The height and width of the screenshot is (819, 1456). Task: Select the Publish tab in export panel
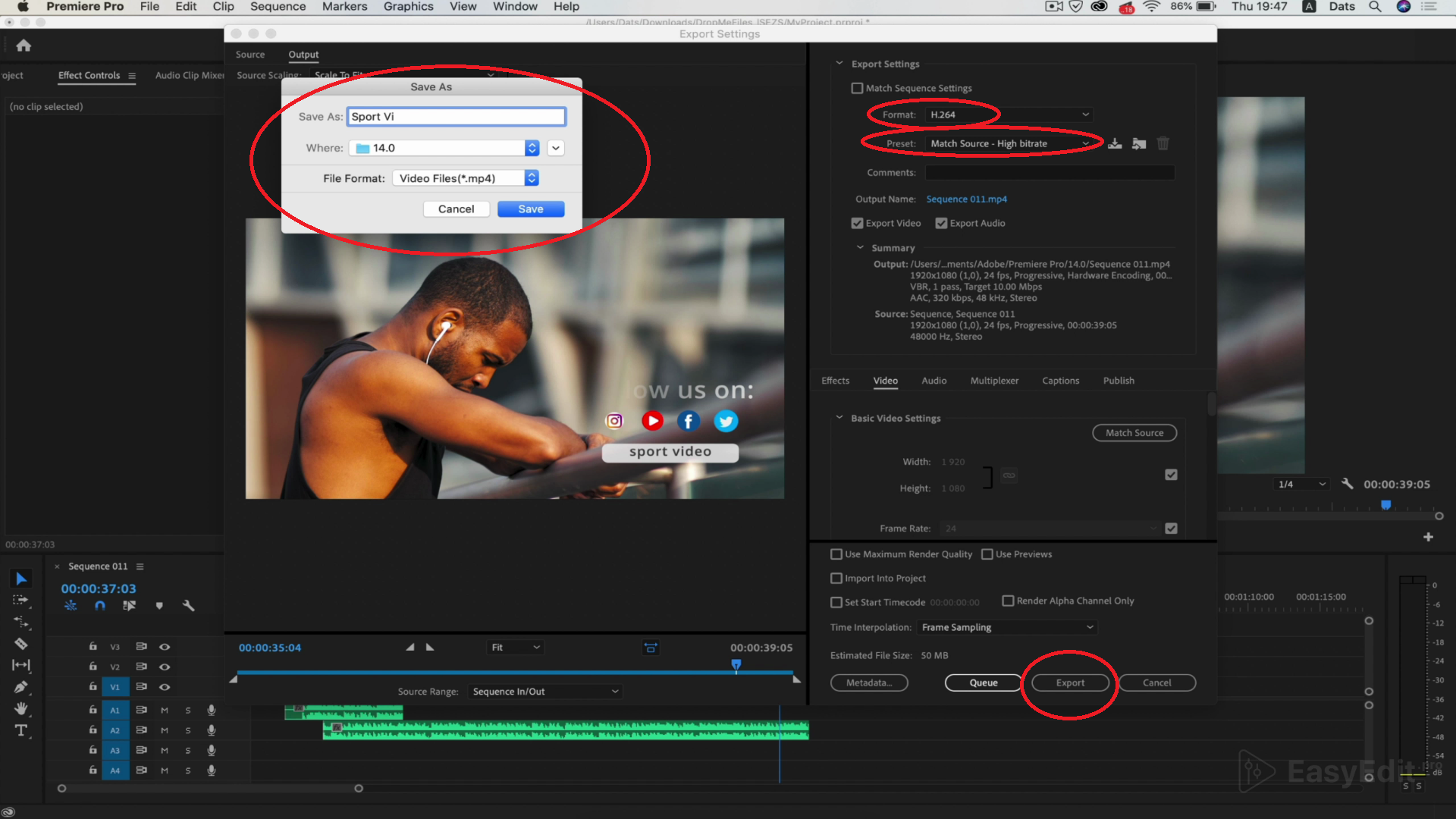click(x=1118, y=380)
